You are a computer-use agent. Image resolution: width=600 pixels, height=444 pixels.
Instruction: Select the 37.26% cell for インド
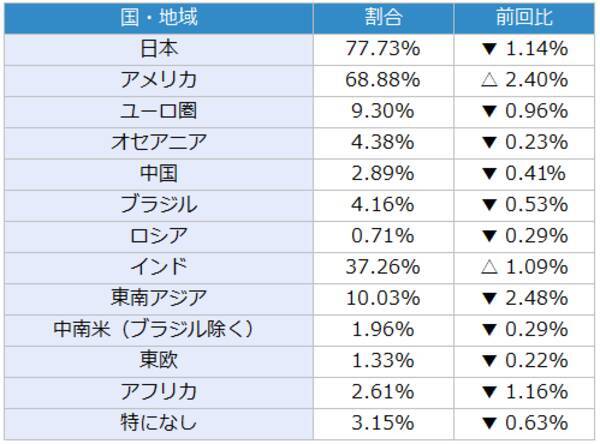[x=385, y=267]
